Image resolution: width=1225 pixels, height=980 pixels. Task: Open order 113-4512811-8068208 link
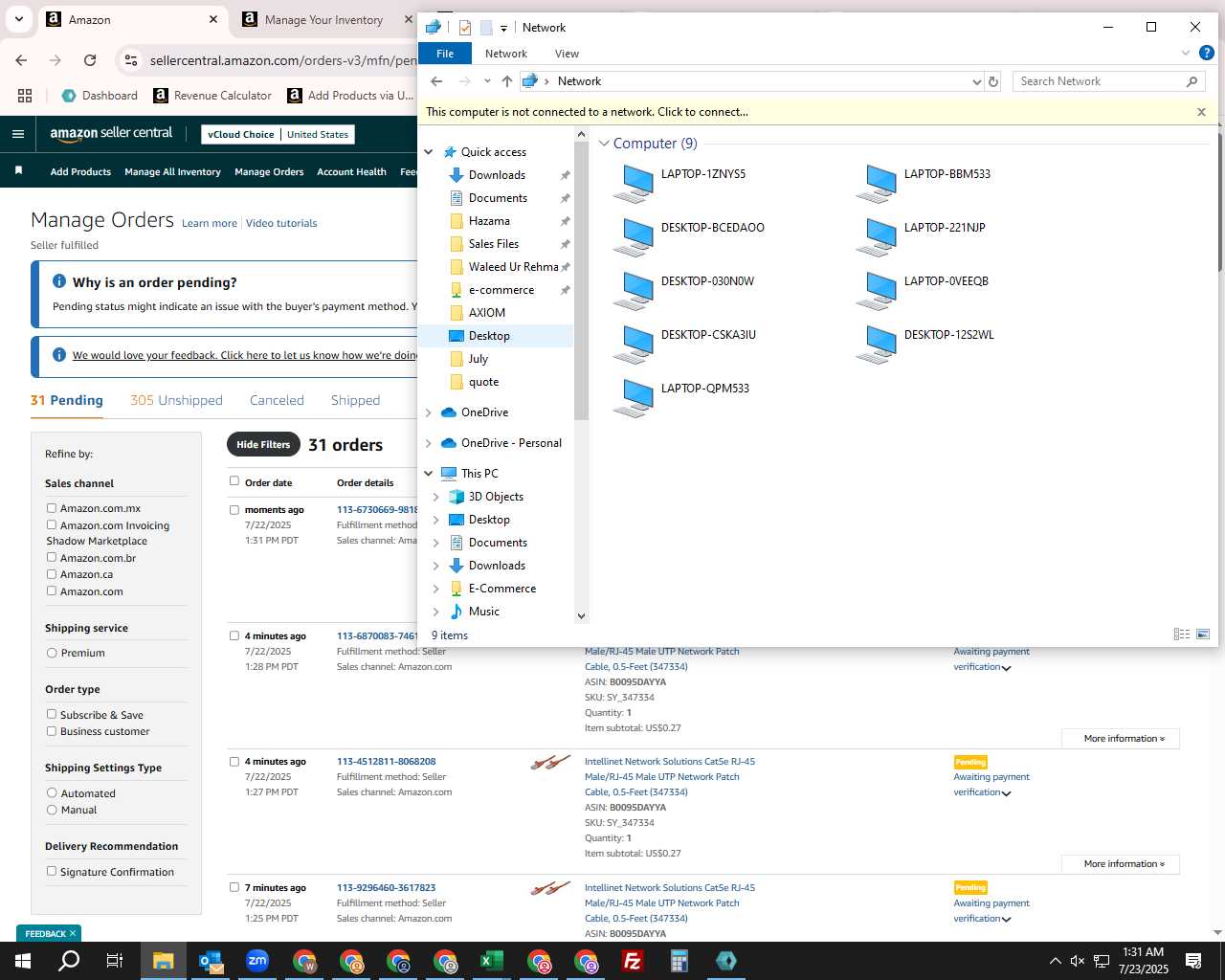tap(386, 762)
